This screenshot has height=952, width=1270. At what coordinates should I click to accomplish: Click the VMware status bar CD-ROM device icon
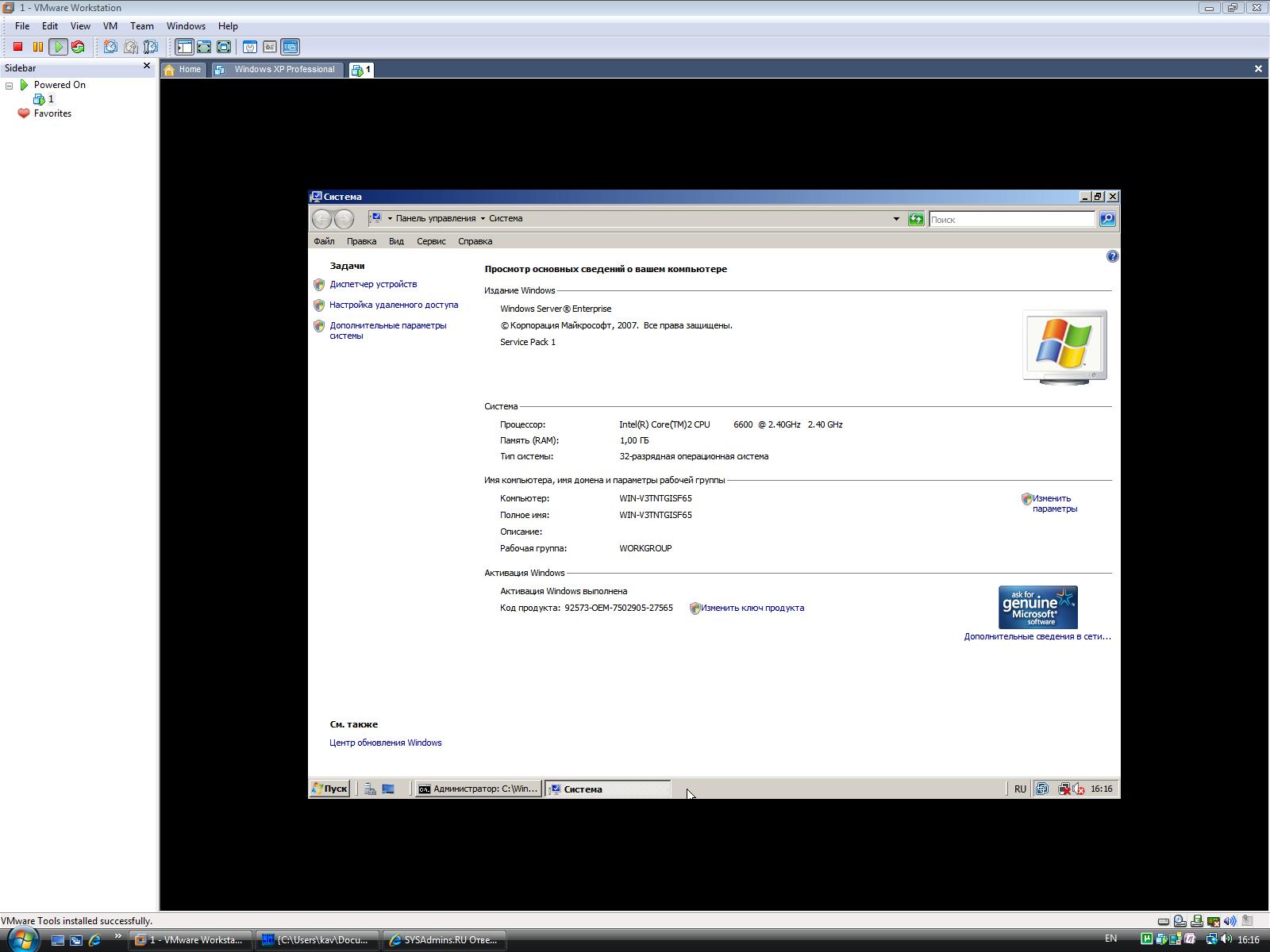1180,921
